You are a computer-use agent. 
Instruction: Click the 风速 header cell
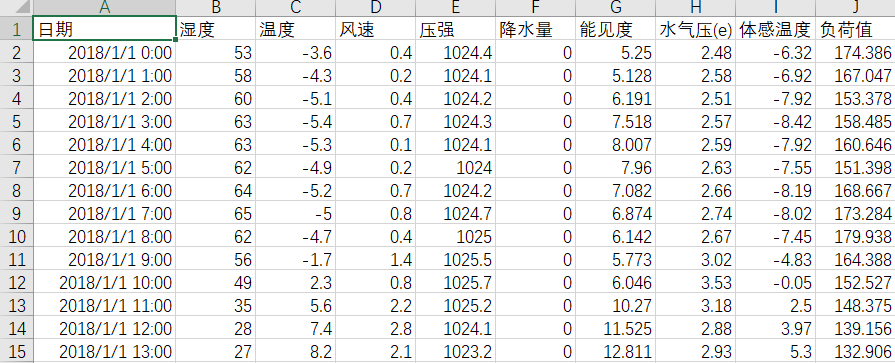pyautogui.click(x=376, y=29)
